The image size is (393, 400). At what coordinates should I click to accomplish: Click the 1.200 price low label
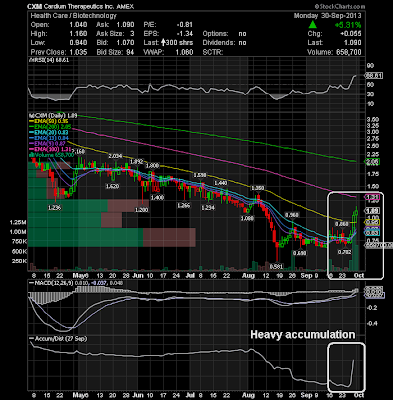coord(141,210)
